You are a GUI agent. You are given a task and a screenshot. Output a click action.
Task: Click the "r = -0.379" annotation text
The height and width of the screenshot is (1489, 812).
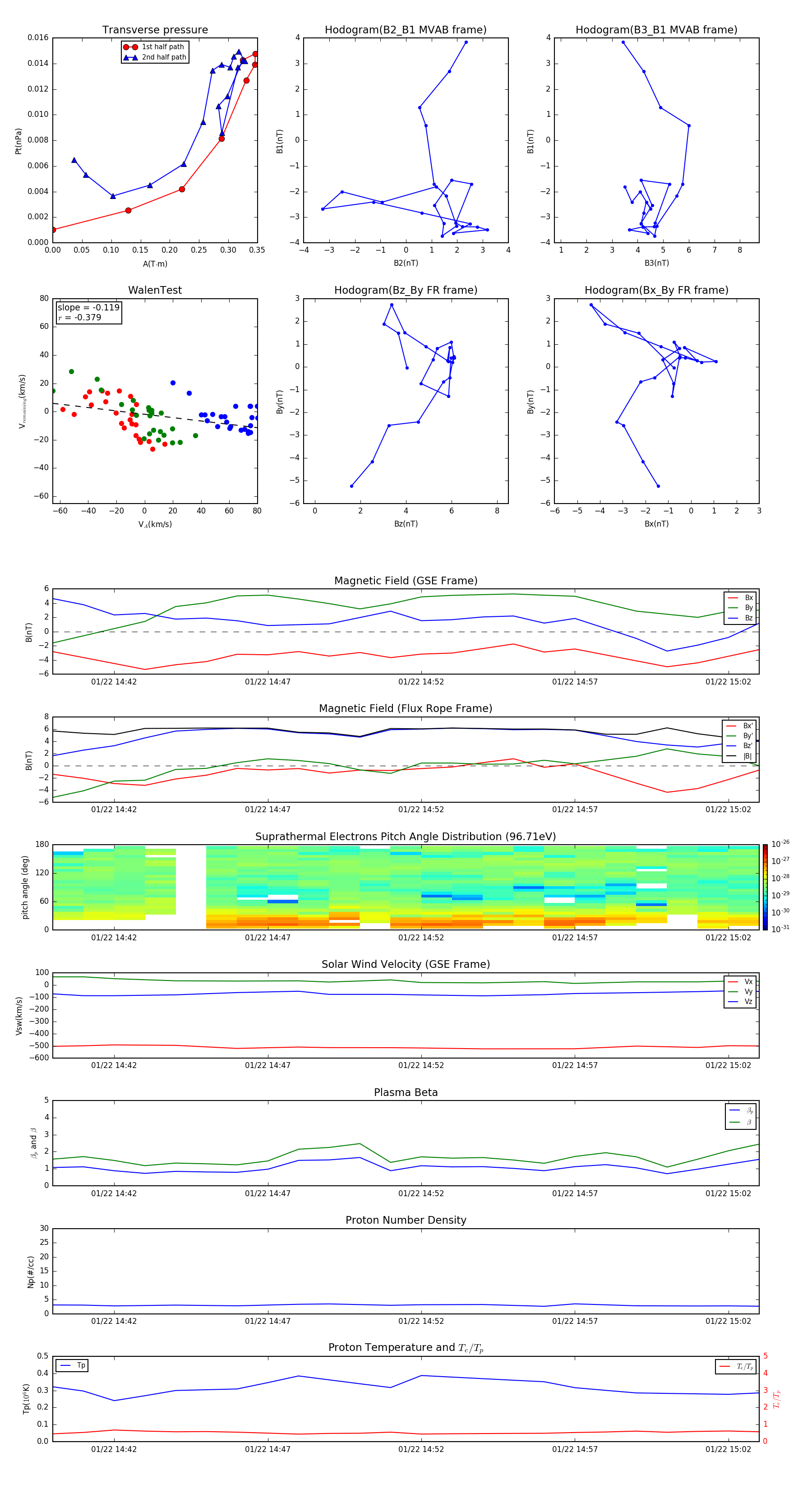[x=80, y=317]
